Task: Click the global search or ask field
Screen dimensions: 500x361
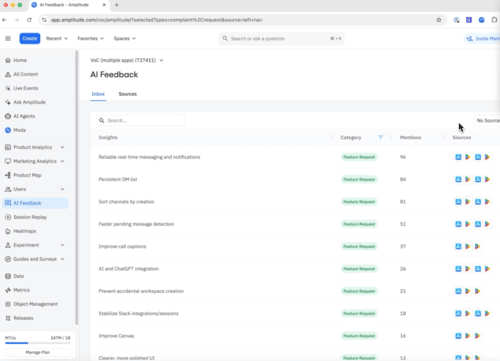Action: (x=282, y=39)
